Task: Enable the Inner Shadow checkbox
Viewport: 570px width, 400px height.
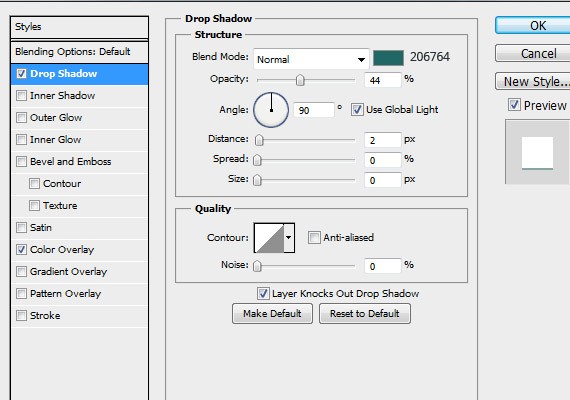Action: click(x=21, y=96)
